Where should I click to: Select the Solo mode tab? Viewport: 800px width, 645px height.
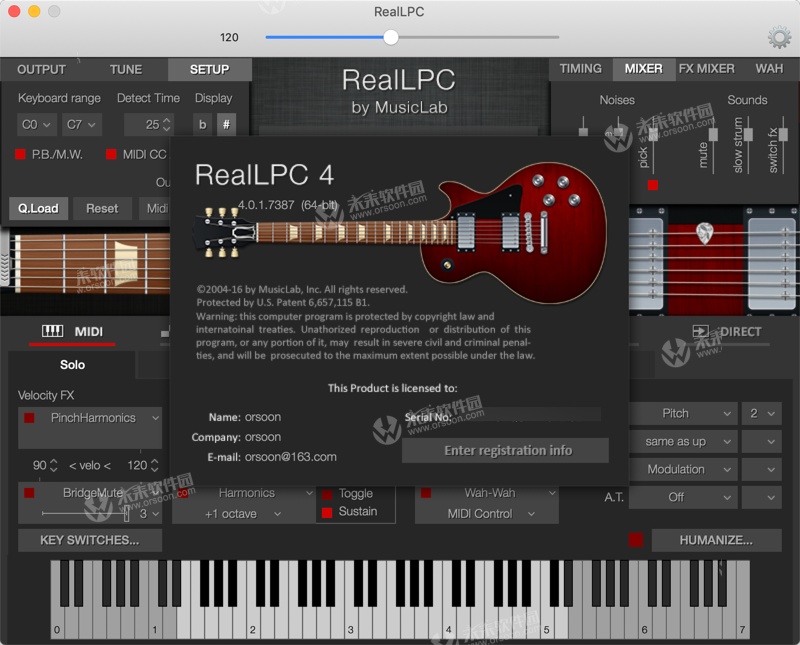pyautogui.click(x=72, y=365)
